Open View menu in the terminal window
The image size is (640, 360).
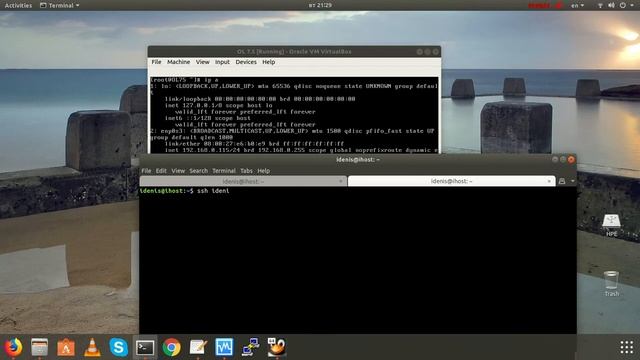coord(178,171)
